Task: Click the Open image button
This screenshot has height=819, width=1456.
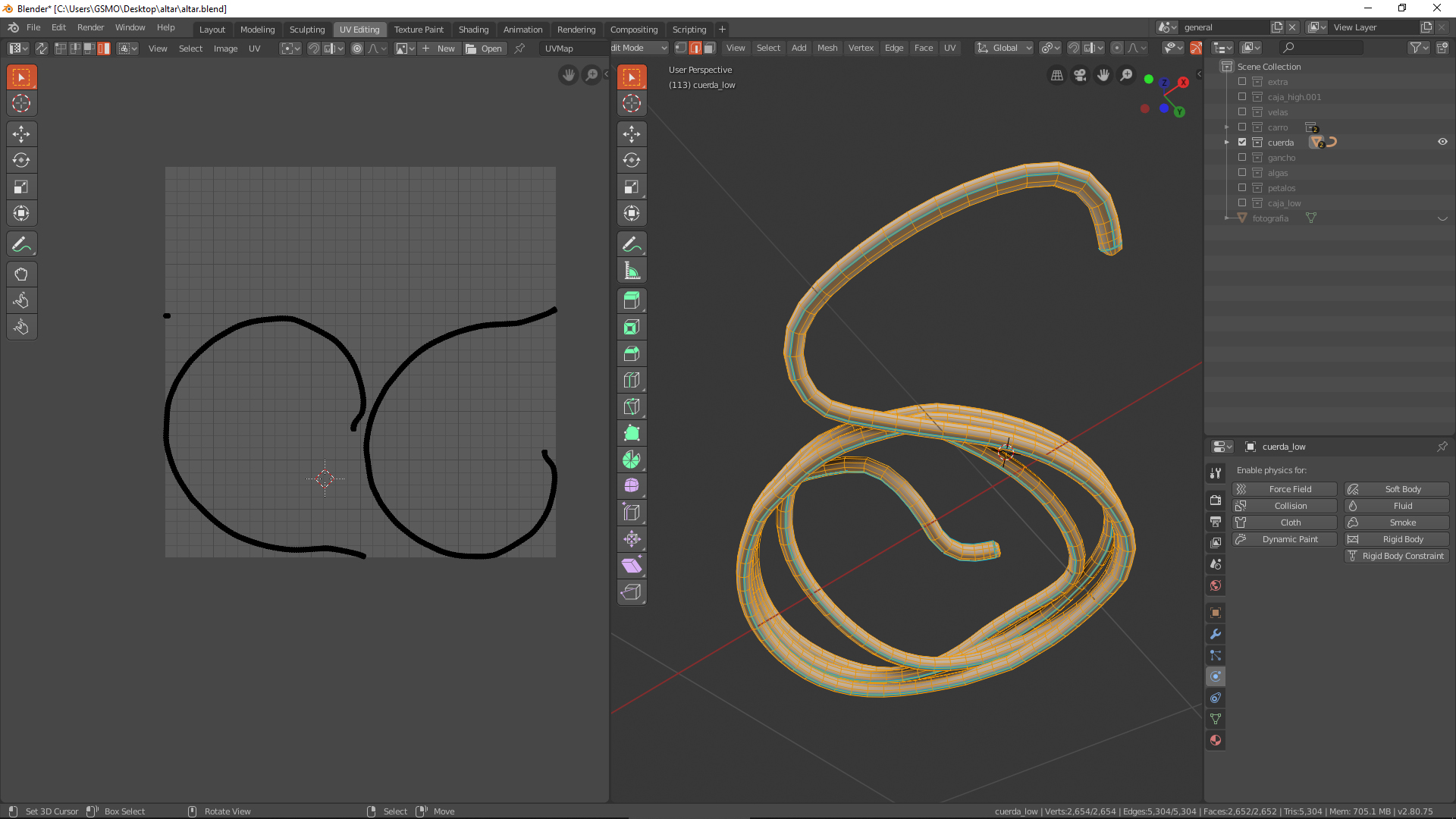Action: [x=484, y=49]
